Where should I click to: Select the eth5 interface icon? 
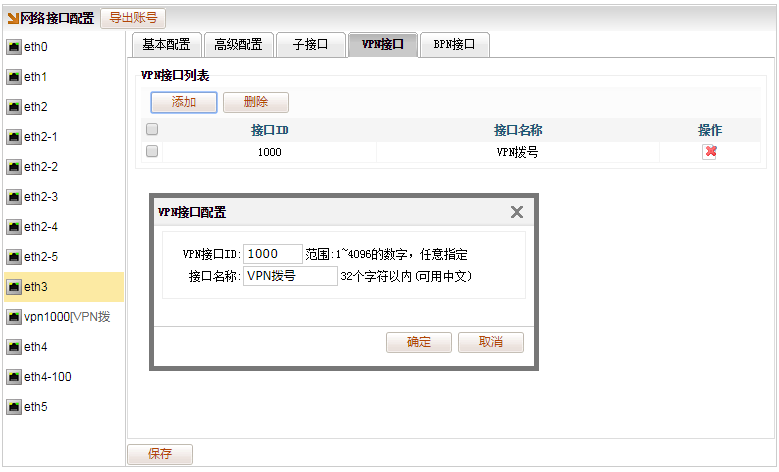(14, 407)
